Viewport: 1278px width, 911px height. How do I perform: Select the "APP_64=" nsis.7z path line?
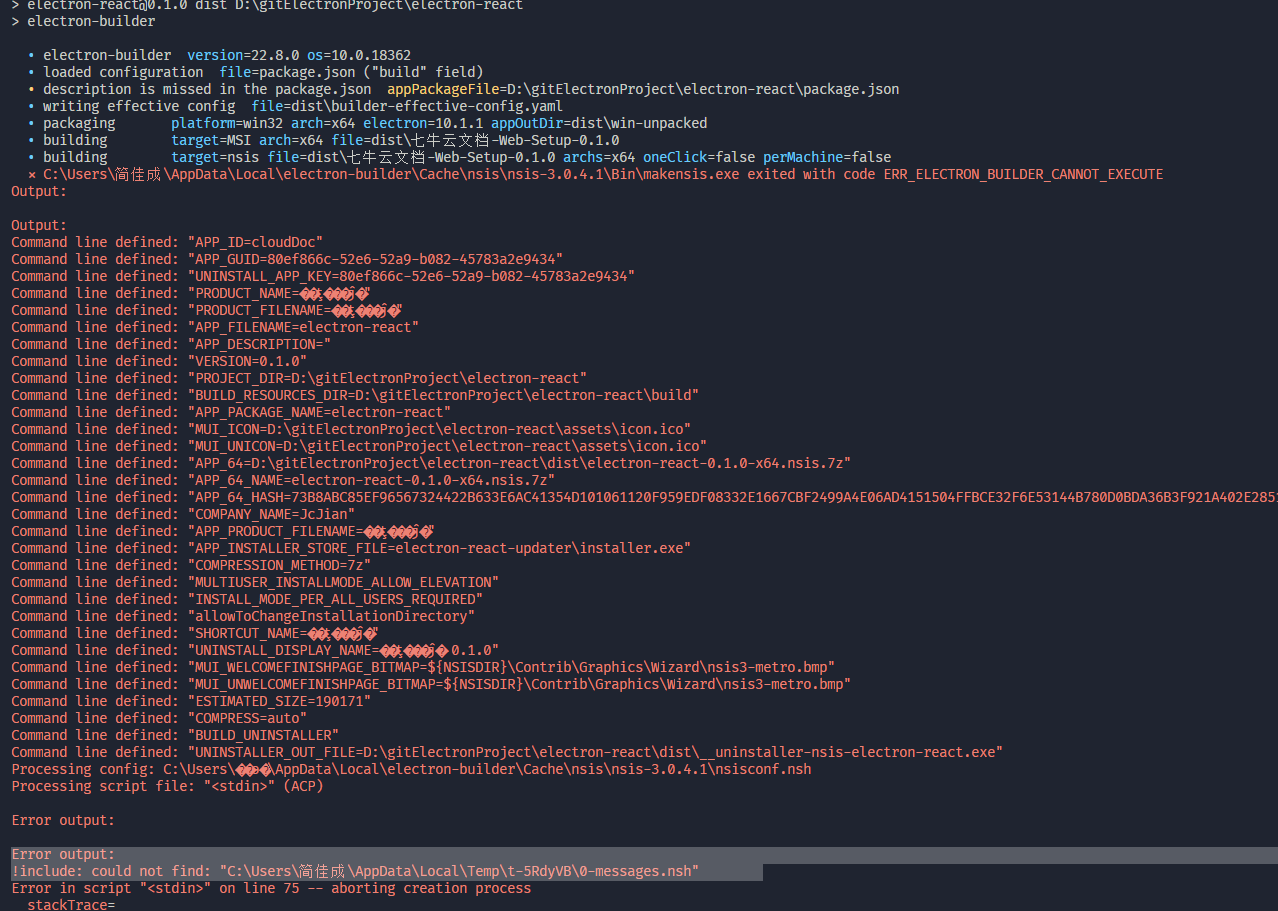tap(431, 463)
